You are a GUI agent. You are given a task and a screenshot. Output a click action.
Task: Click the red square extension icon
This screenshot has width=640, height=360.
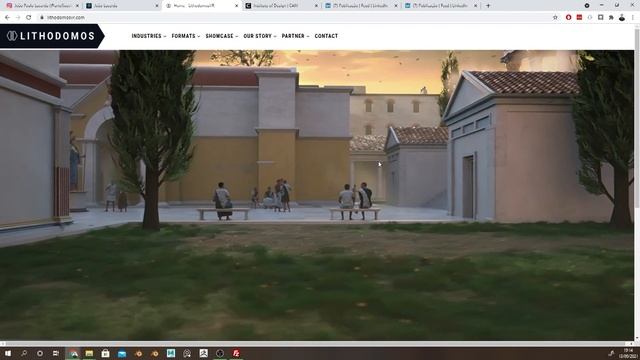coord(579,18)
